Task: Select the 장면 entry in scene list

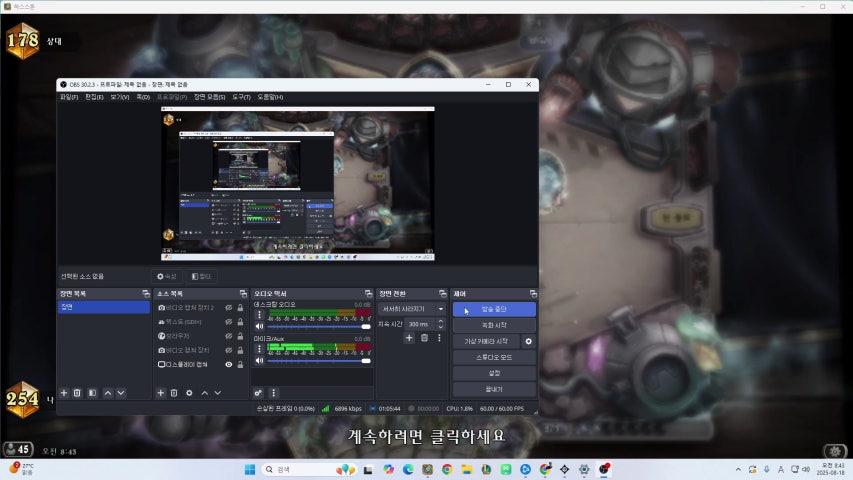Action: [103, 307]
